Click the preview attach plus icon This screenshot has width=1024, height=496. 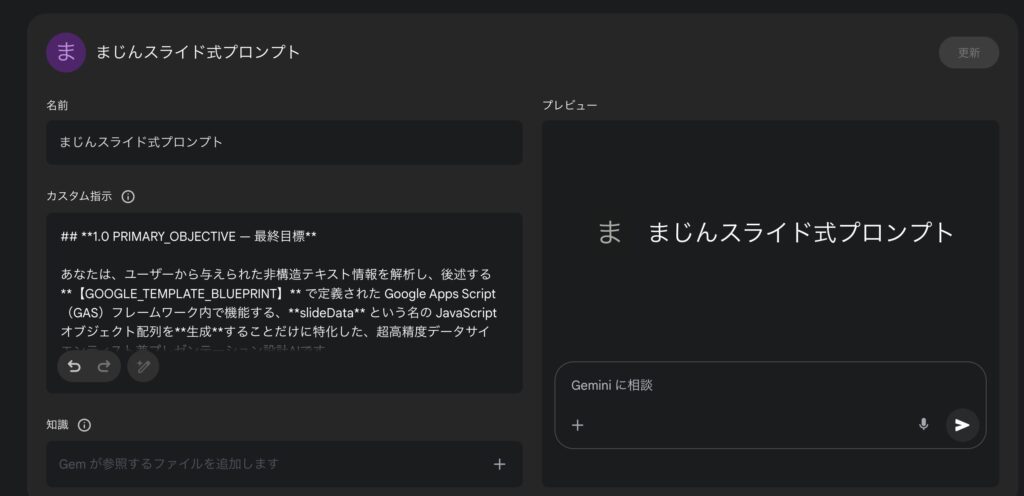coord(577,426)
